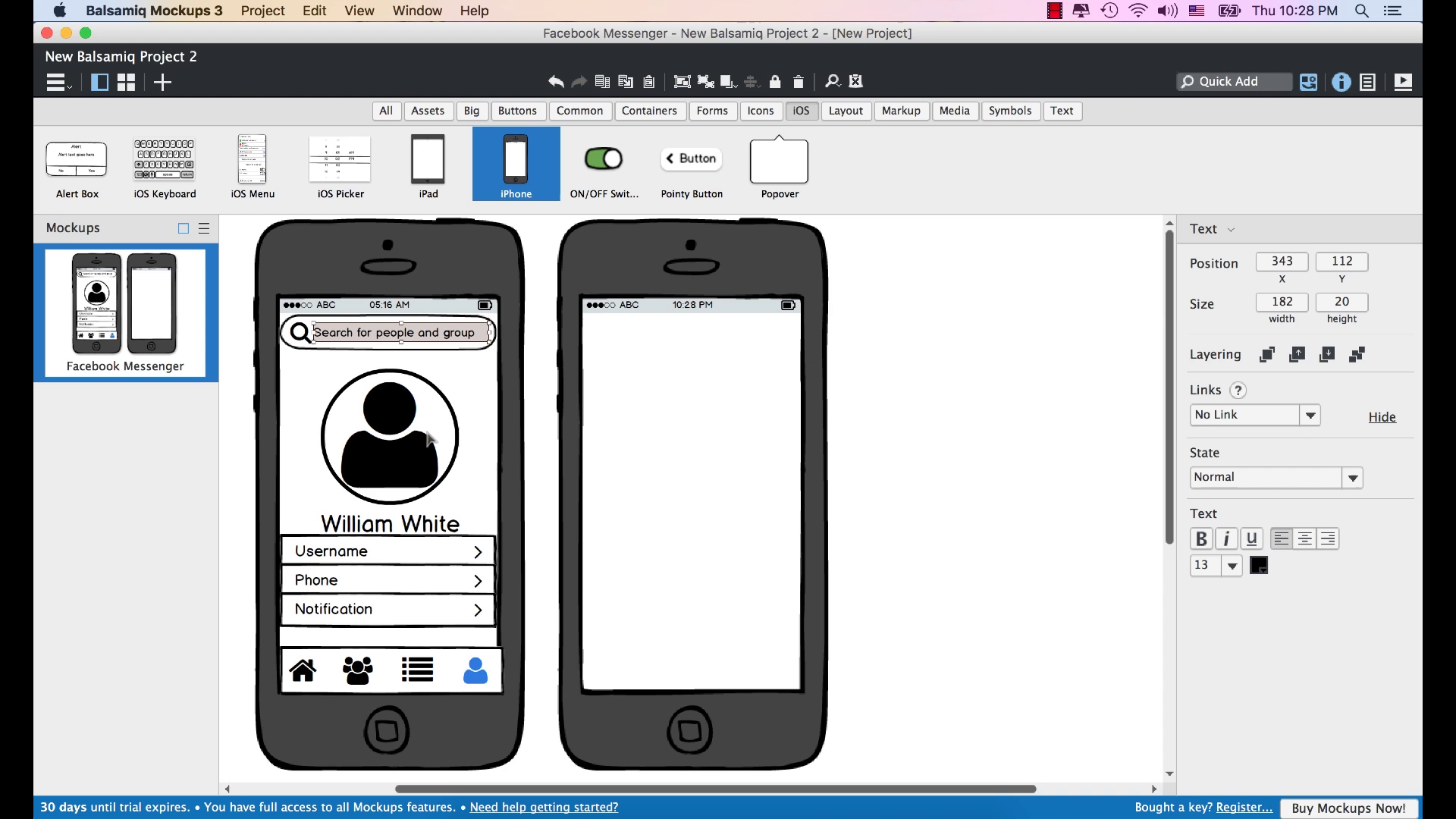Open the black text color swatch
1456x819 pixels.
click(1259, 566)
